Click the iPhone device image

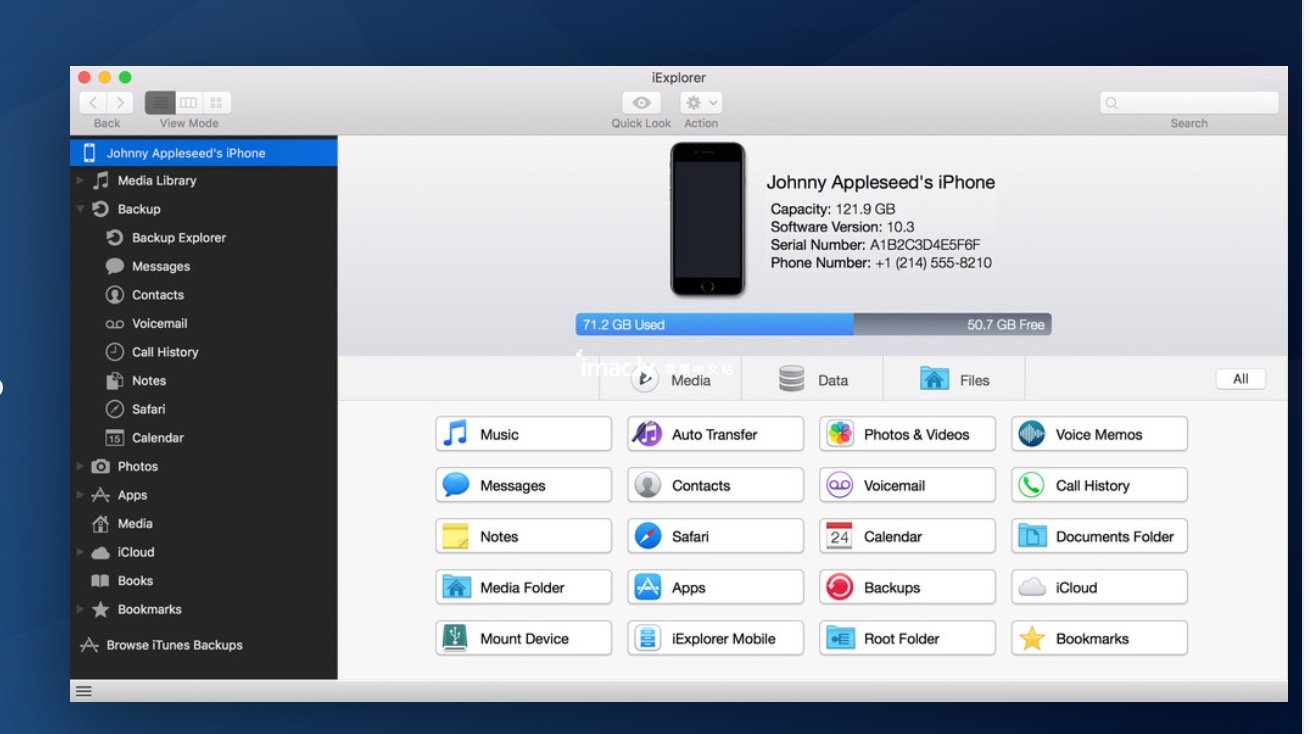click(x=707, y=219)
